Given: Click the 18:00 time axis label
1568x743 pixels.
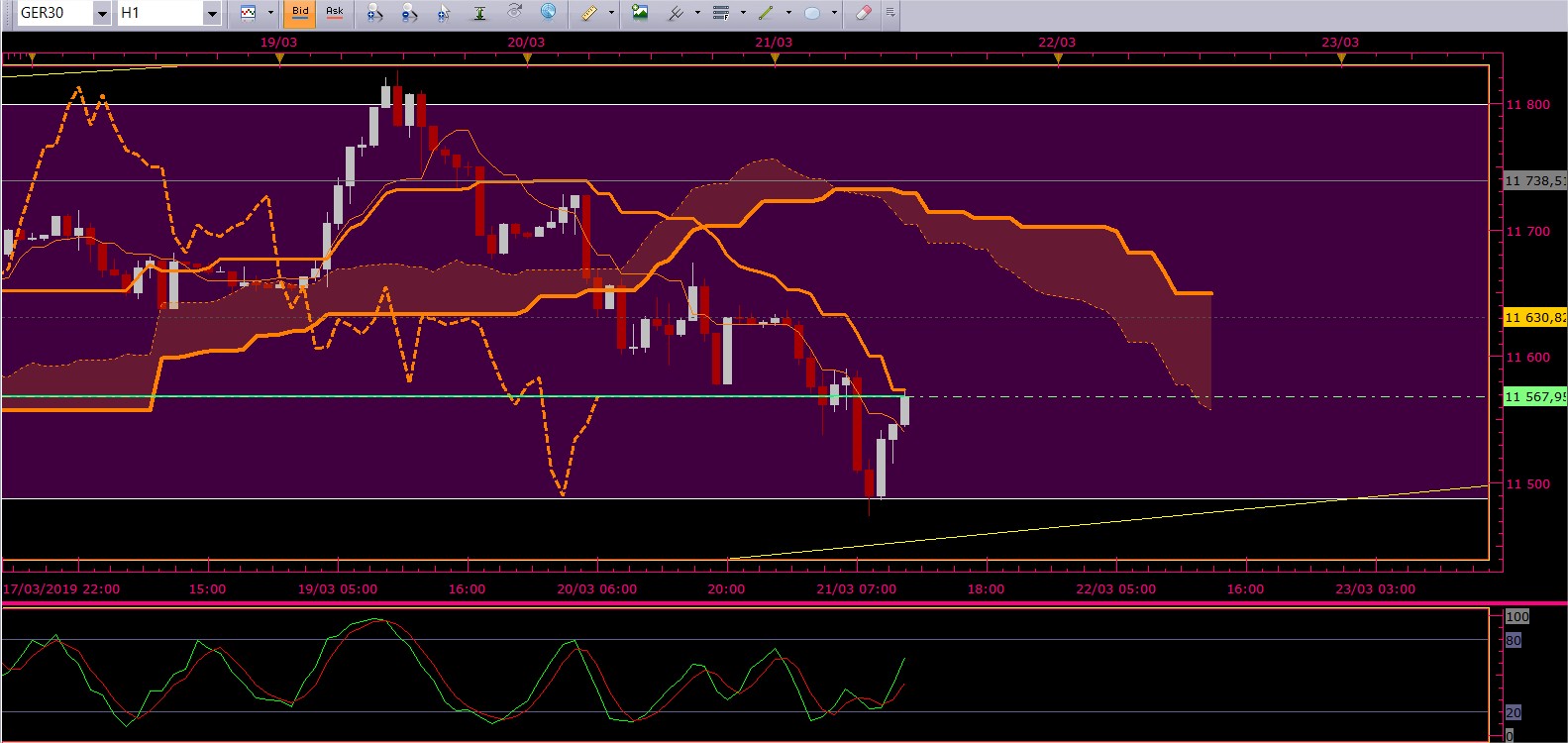Looking at the screenshot, I should pos(986,588).
